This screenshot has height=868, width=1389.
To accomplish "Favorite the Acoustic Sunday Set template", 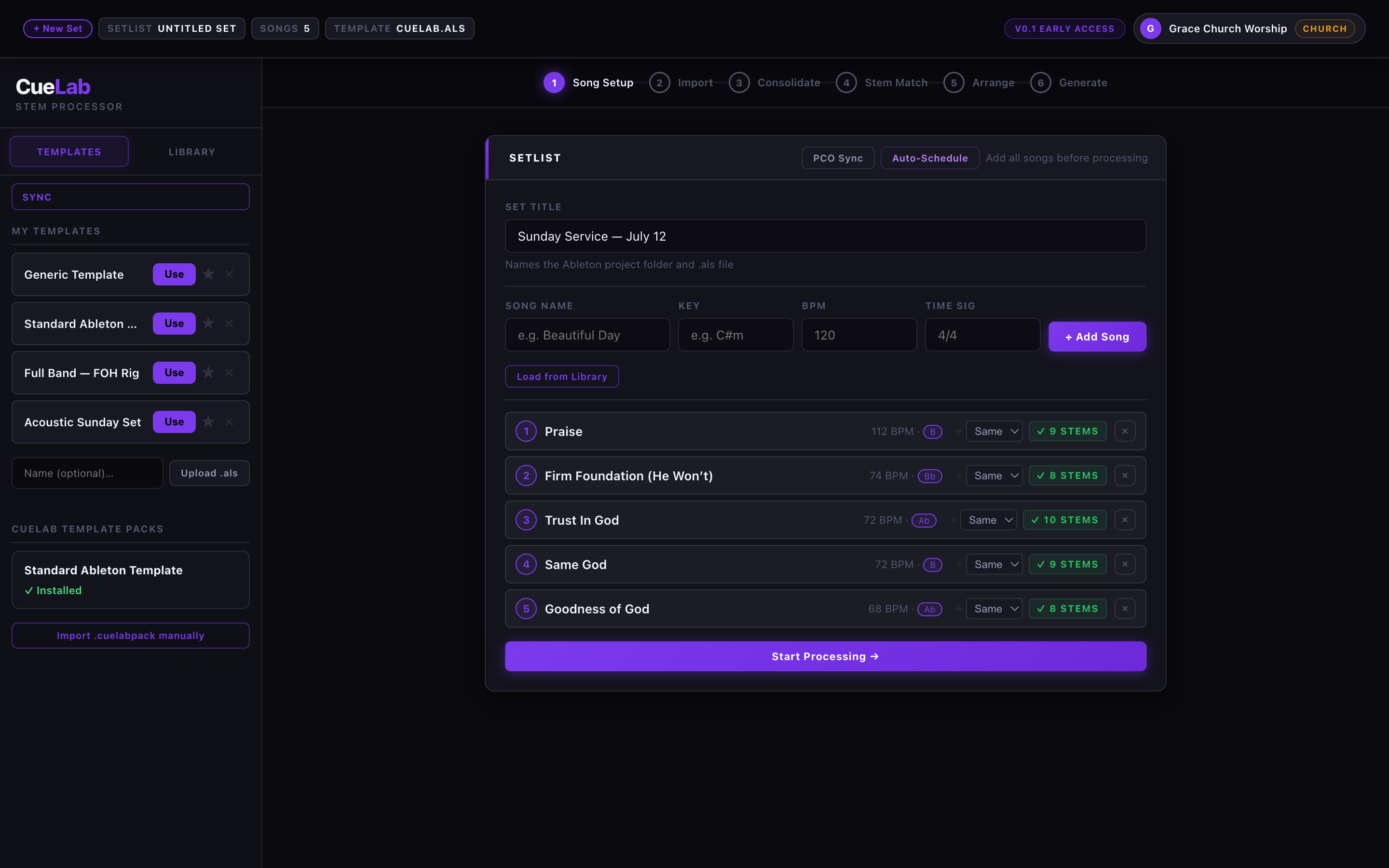I will pyautogui.click(x=208, y=422).
